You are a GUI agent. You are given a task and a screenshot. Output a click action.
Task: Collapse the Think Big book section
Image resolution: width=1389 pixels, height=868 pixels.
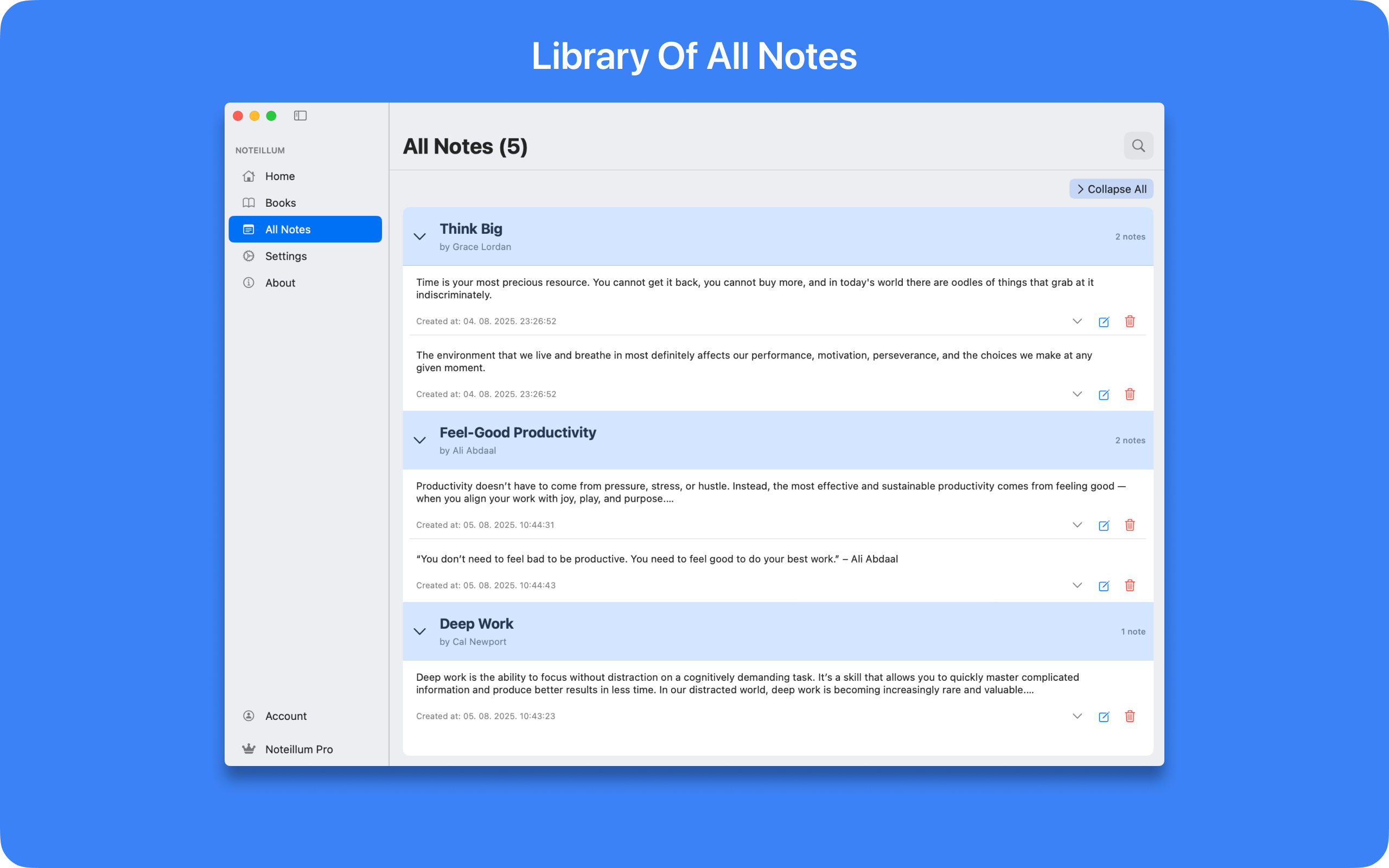[419, 237]
